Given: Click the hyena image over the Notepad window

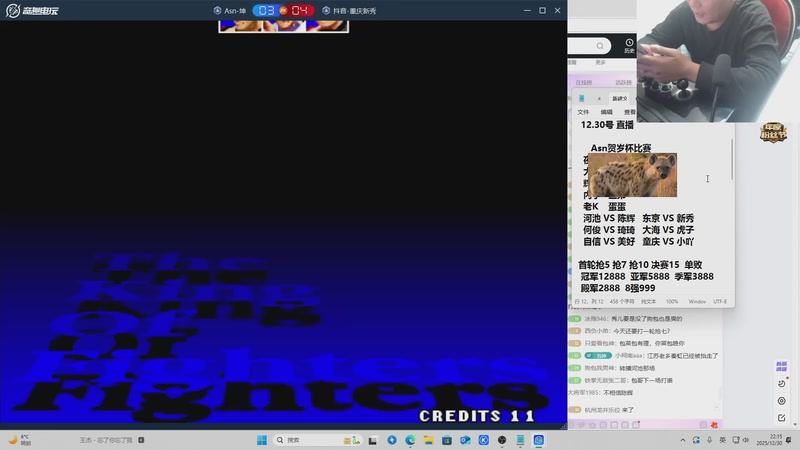Looking at the screenshot, I should (x=633, y=175).
